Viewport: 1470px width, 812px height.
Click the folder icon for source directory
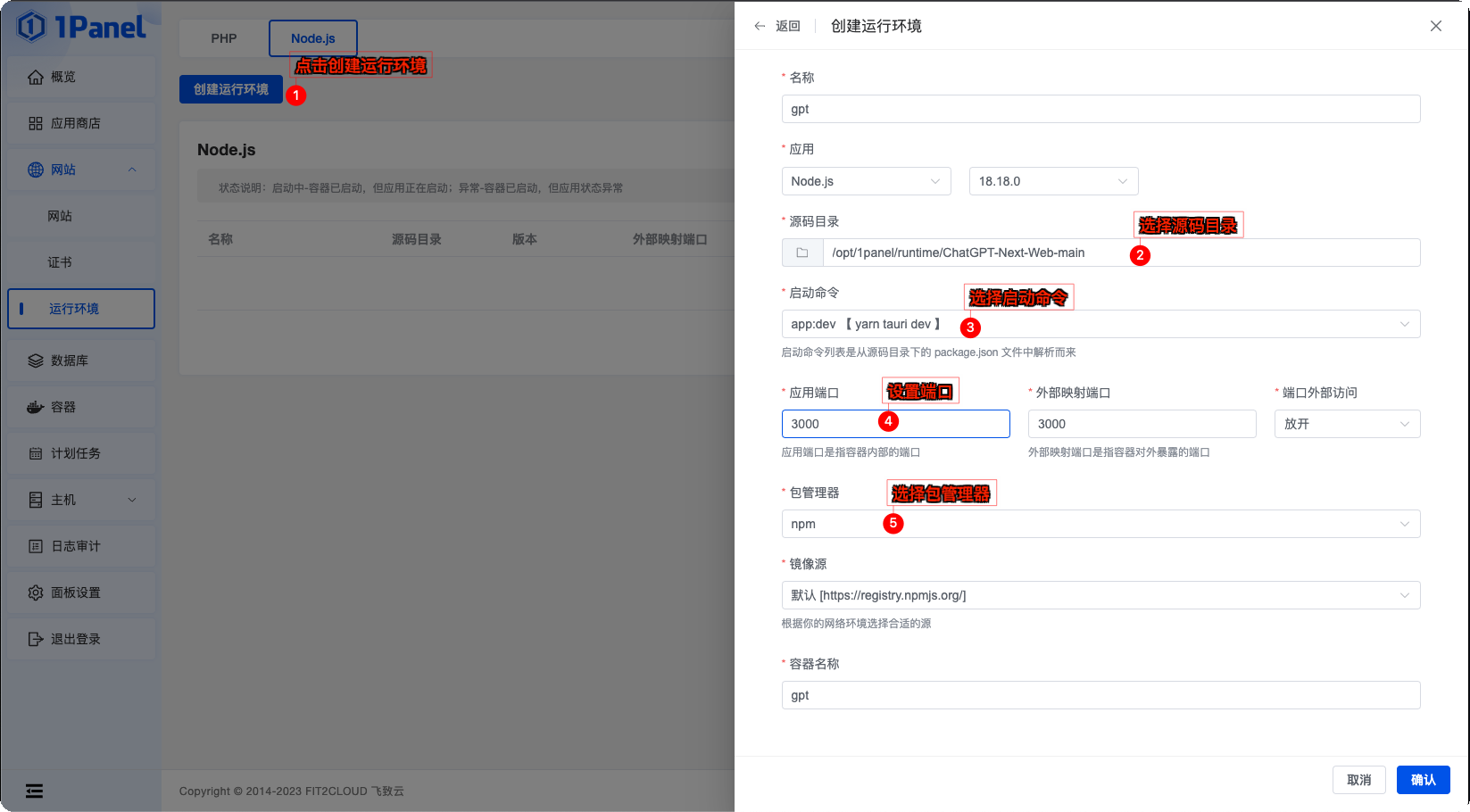[x=802, y=253]
